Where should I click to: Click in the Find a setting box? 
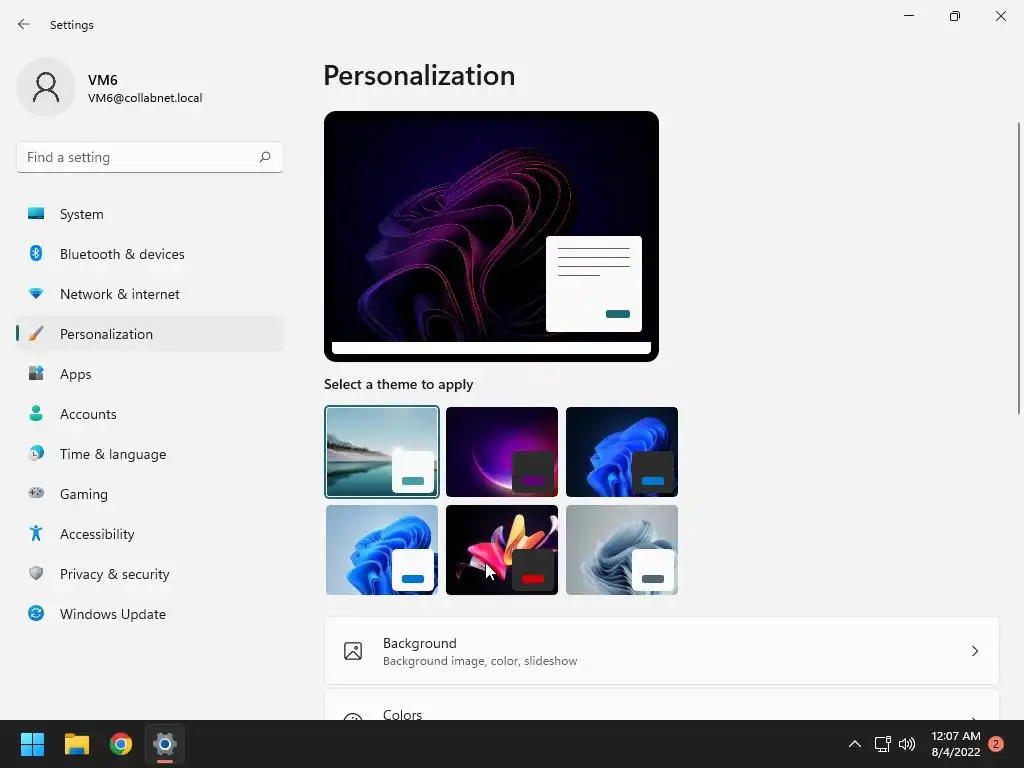(150, 157)
